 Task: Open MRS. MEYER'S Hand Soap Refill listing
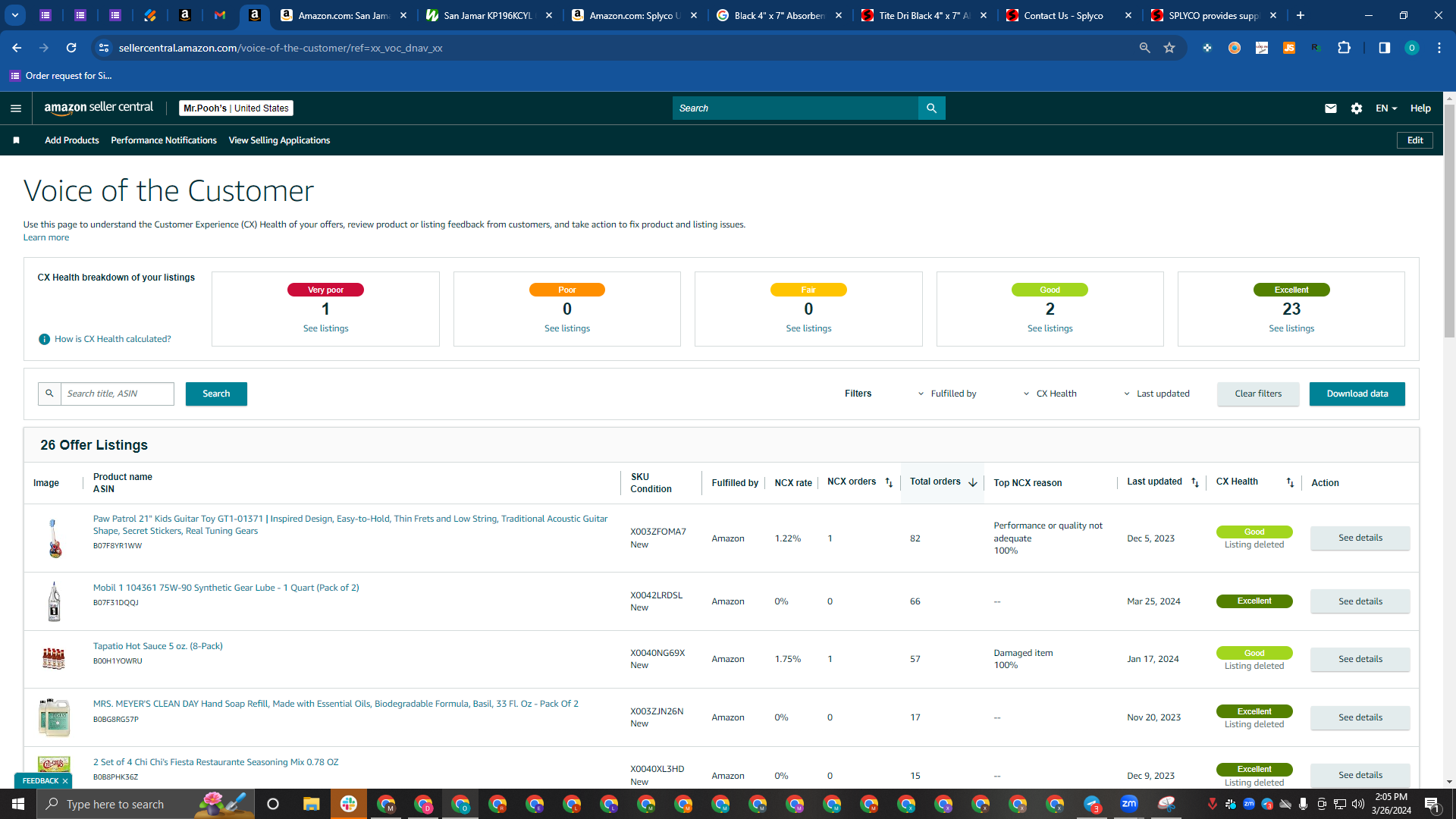pyautogui.click(x=335, y=704)
